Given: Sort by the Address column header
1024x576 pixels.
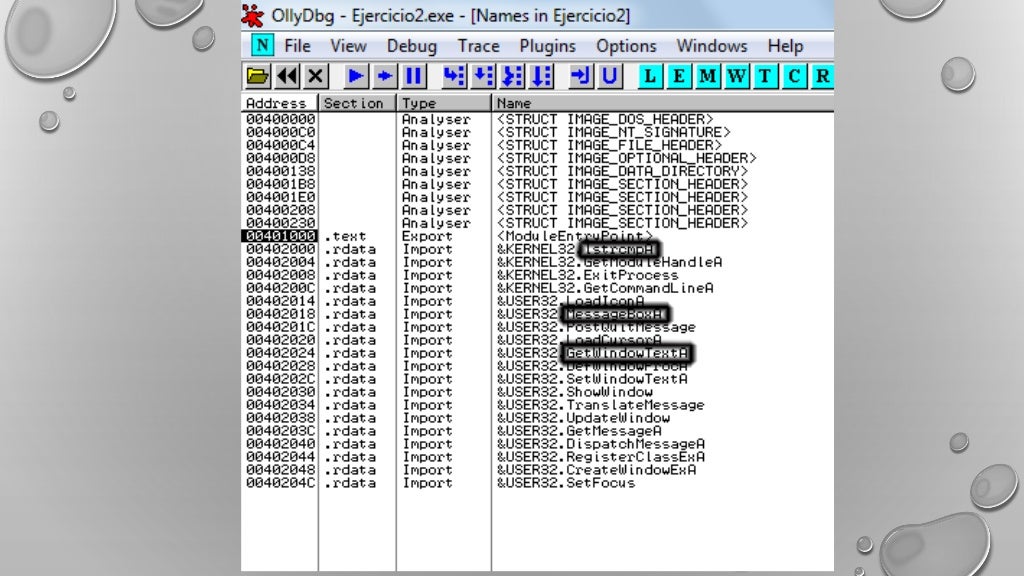Looking at the screenshot, I should coord(280,103).
